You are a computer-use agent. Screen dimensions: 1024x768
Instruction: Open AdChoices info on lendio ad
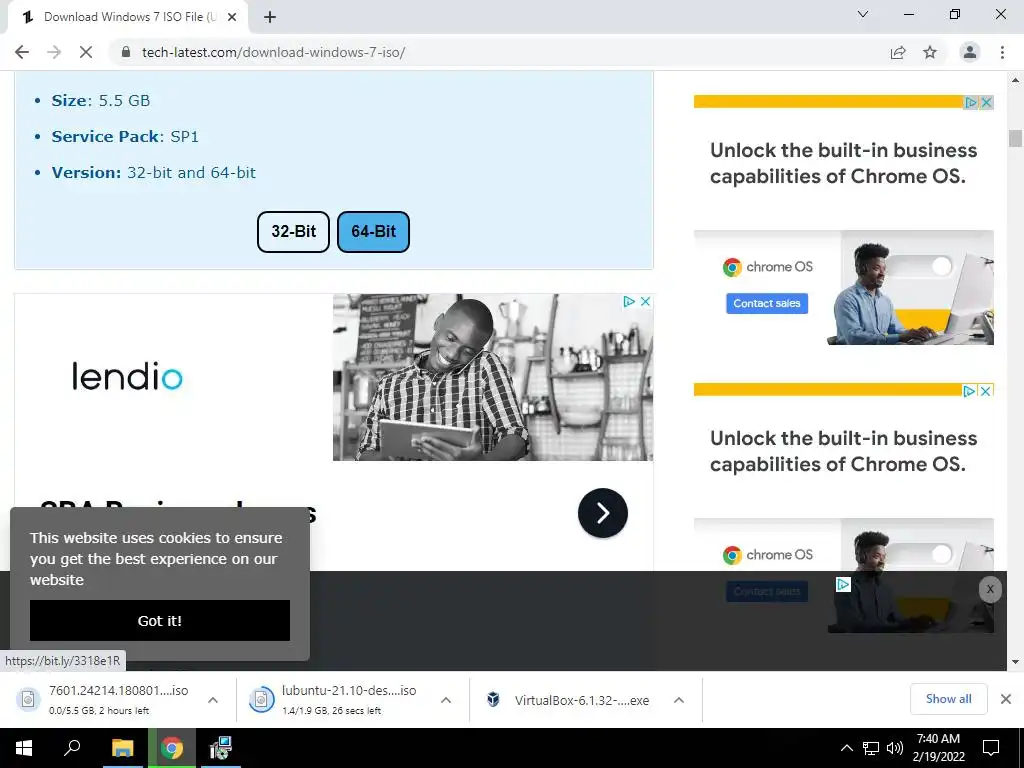(x=629, y=301)
